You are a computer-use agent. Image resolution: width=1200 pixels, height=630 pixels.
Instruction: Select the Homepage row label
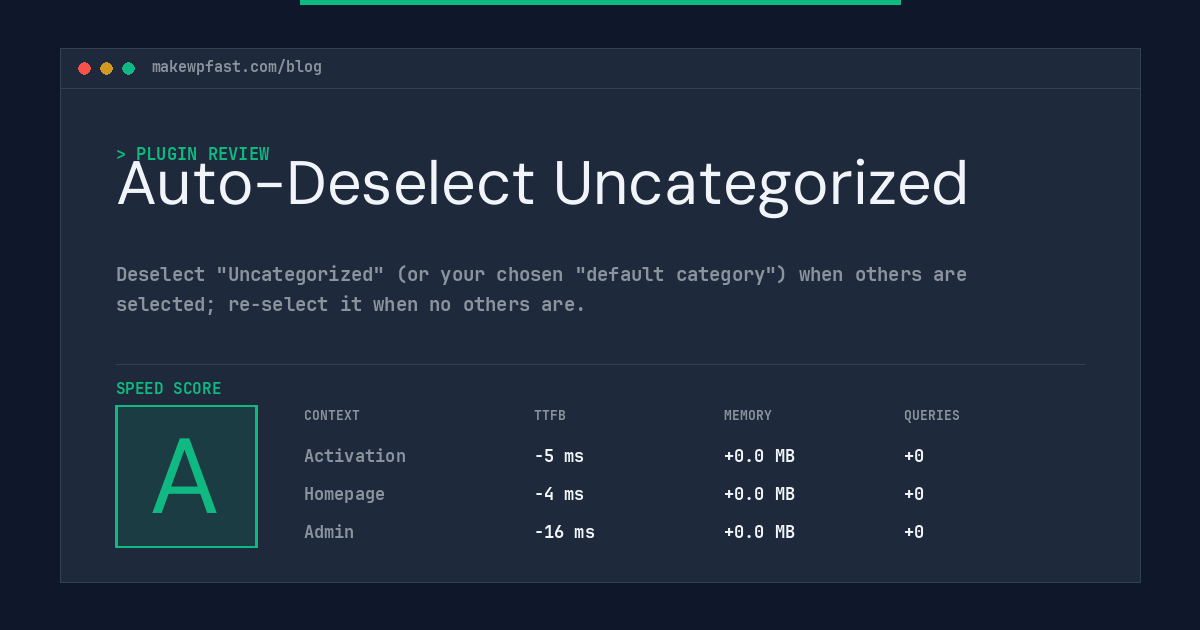coord(344,494)
